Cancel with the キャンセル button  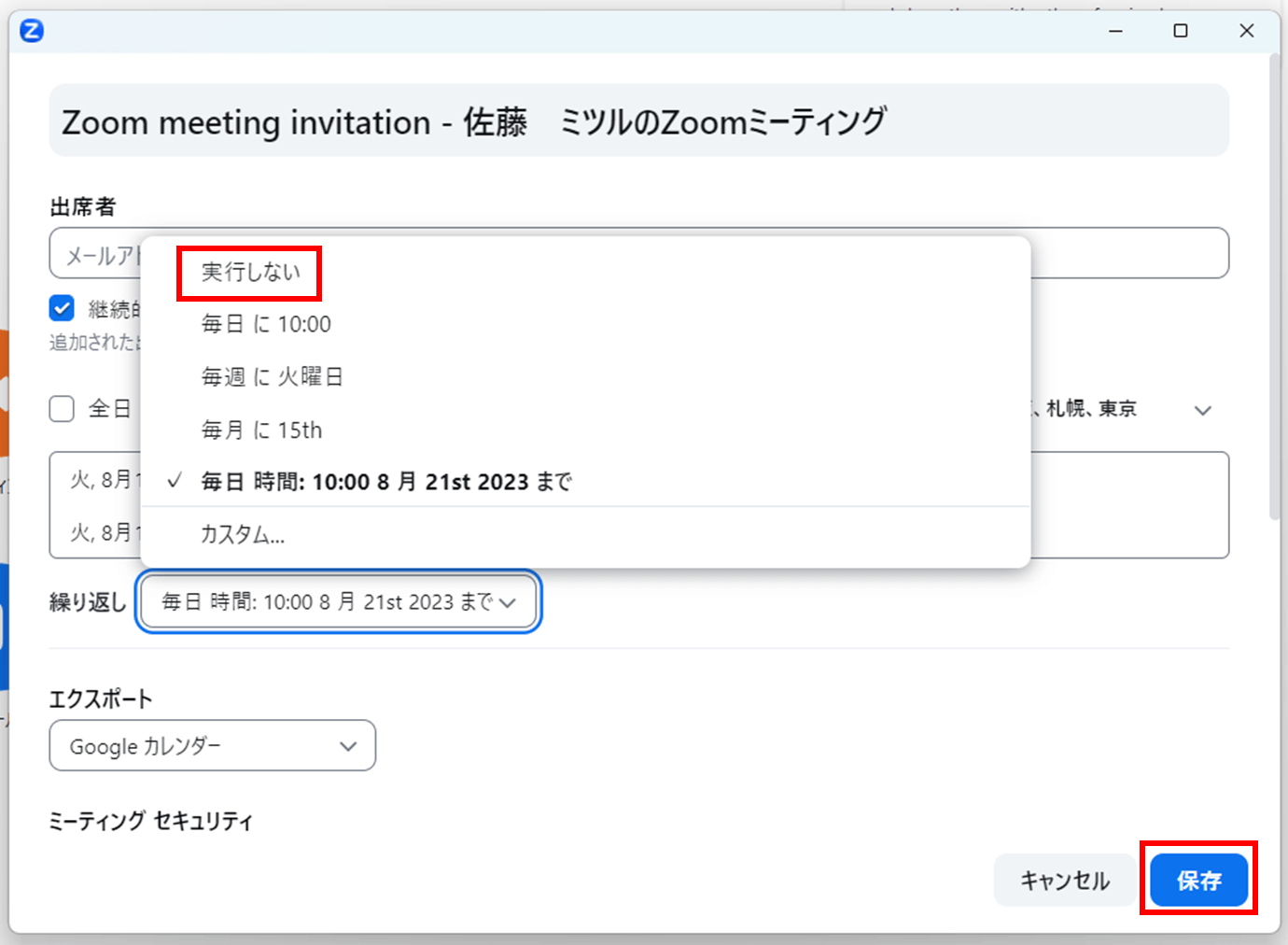point(1065,880)
